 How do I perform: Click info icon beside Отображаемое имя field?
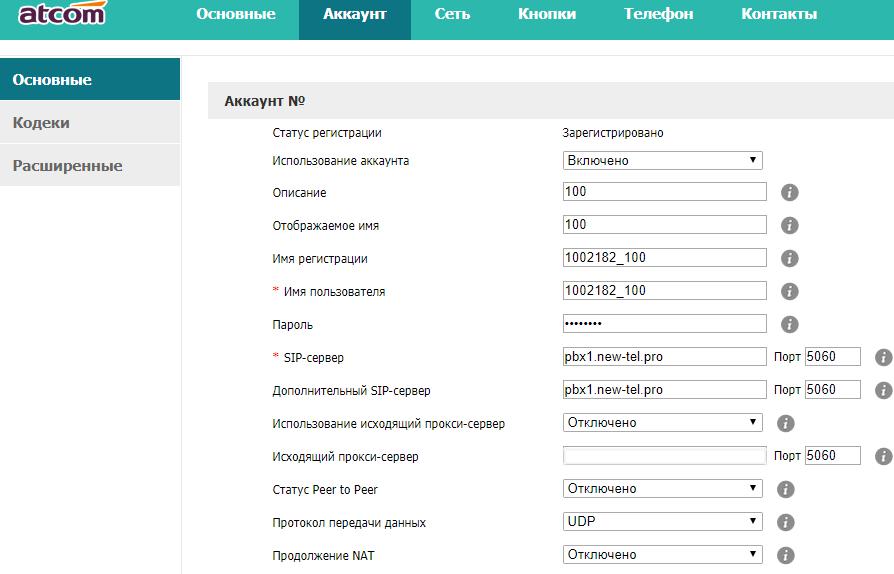[x=789, y=226]
